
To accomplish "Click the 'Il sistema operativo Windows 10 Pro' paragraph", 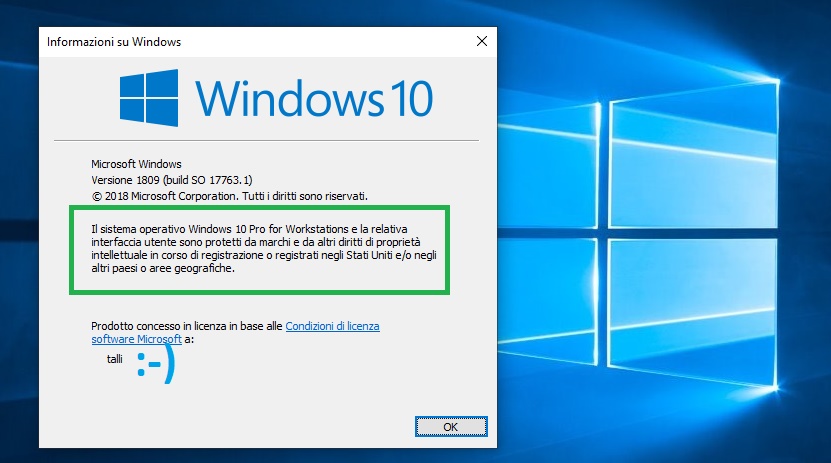I will tap(264, 248).
